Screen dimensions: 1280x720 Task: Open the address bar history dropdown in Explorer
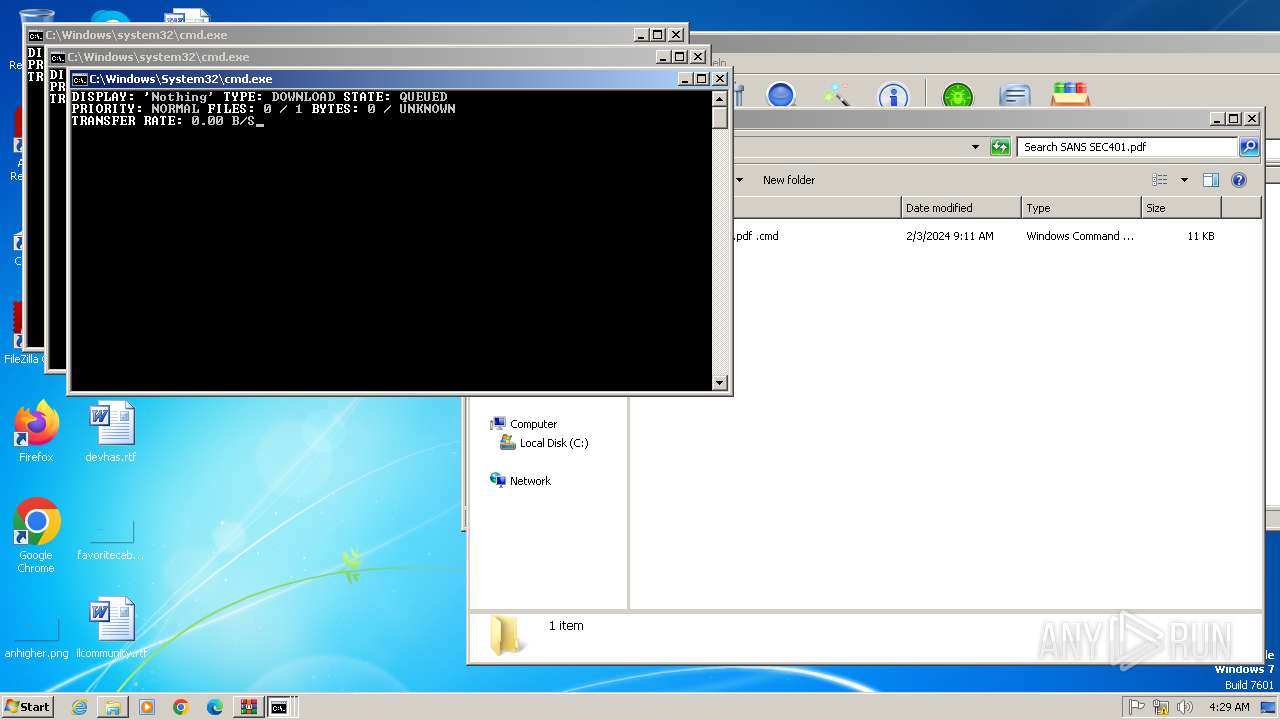(x=976, y=147)
